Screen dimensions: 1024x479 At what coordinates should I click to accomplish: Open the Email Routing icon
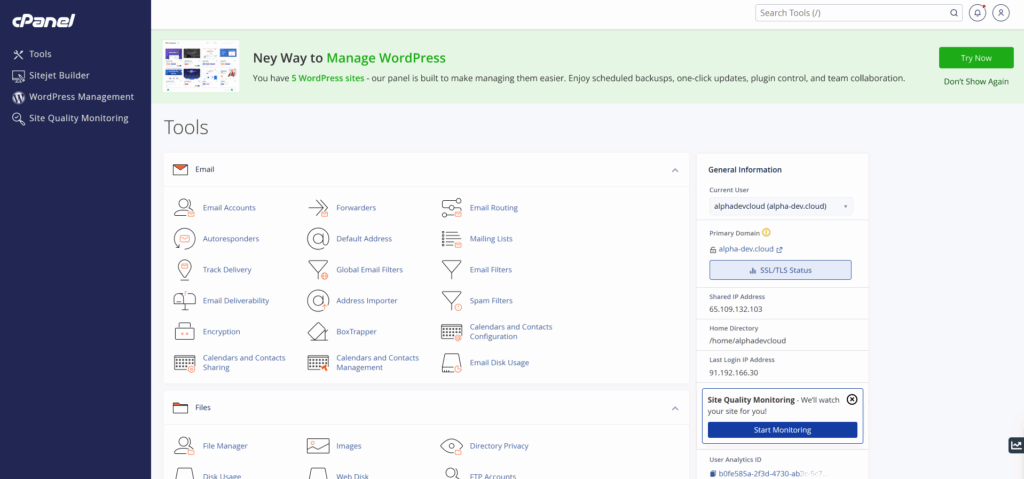tap(451, 208)
